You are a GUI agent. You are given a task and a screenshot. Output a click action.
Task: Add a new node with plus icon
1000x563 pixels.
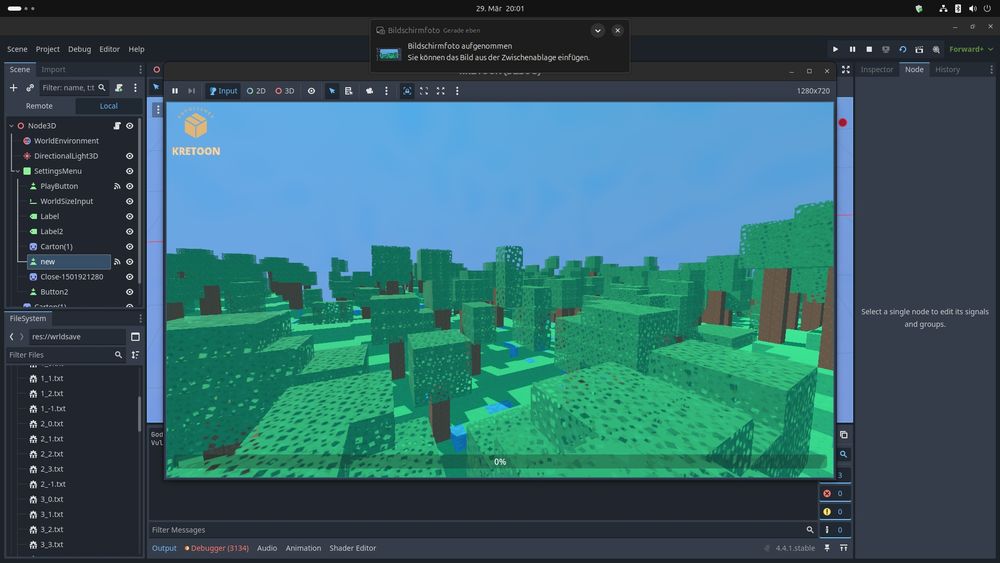pos(13,87)
